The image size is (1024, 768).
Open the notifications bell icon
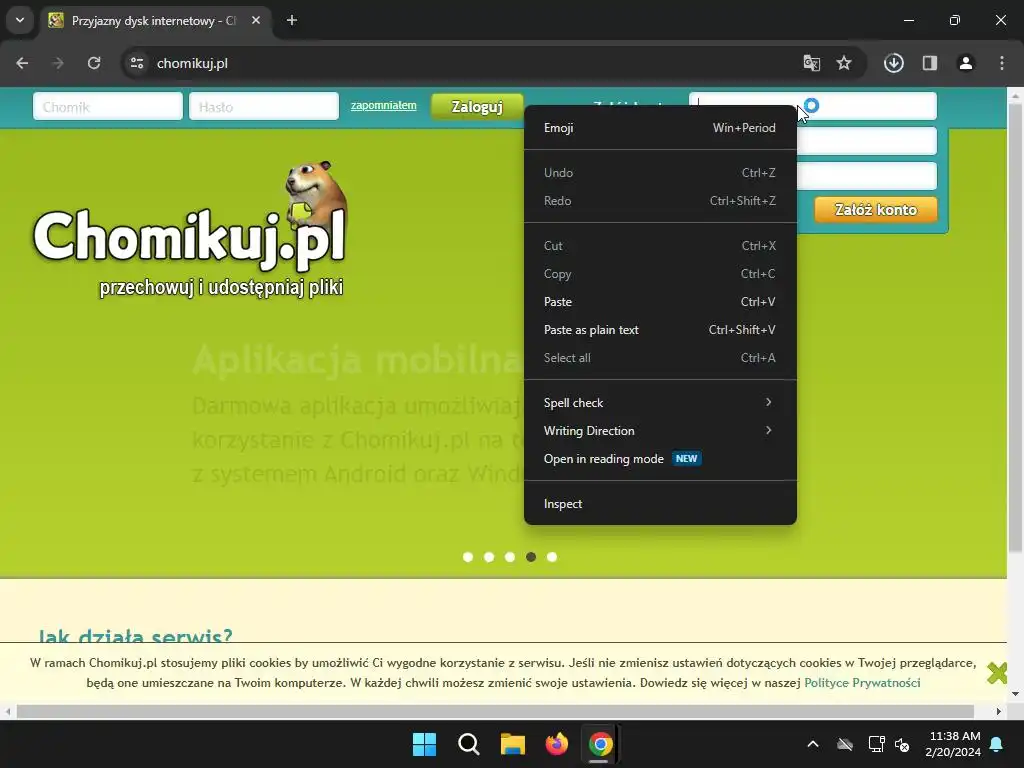[997, 744]
